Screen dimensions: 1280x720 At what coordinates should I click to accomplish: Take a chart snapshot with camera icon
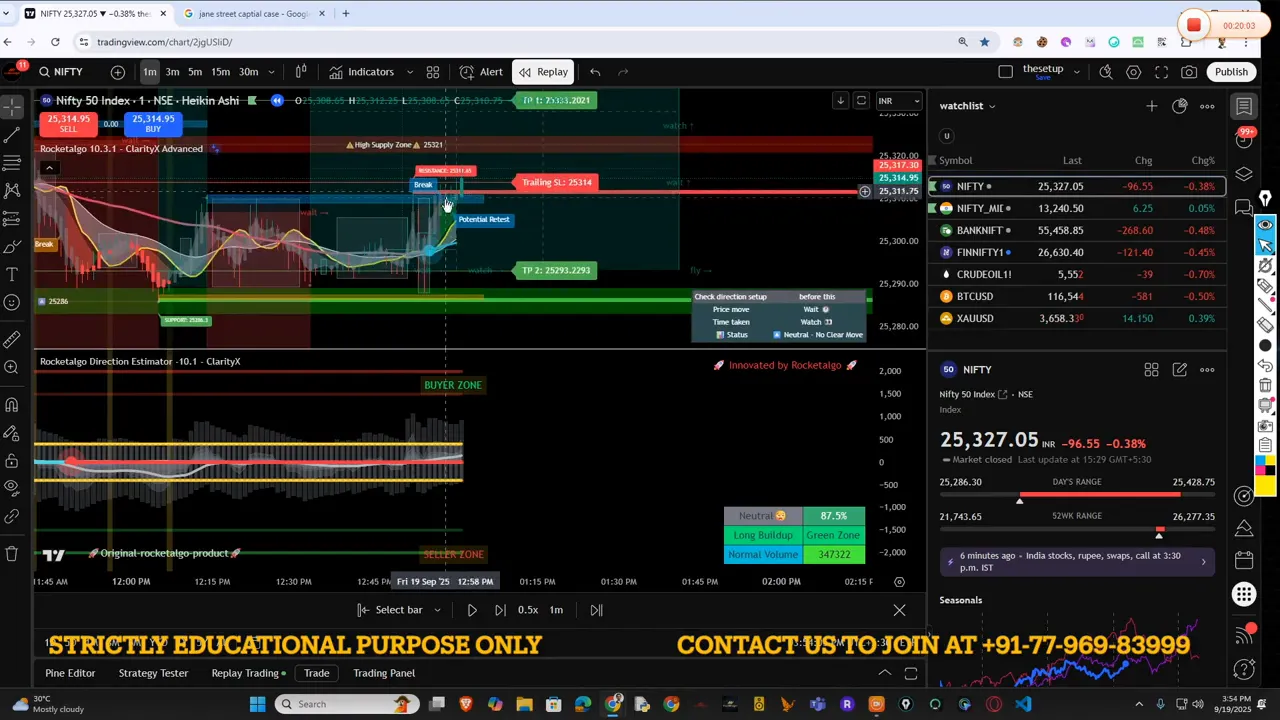[1189, 72]
